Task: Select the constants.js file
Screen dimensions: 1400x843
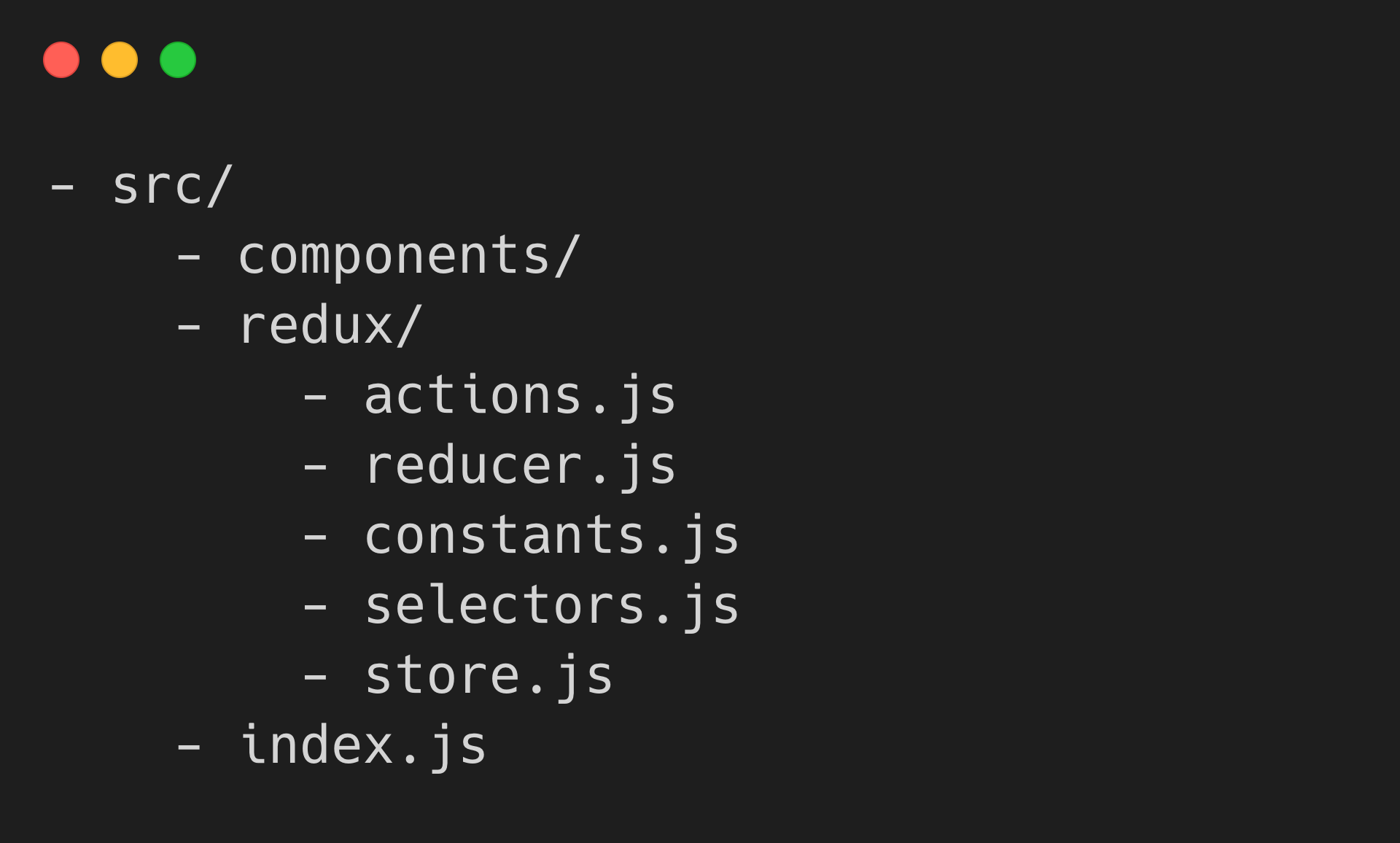Action: (552, 536)
